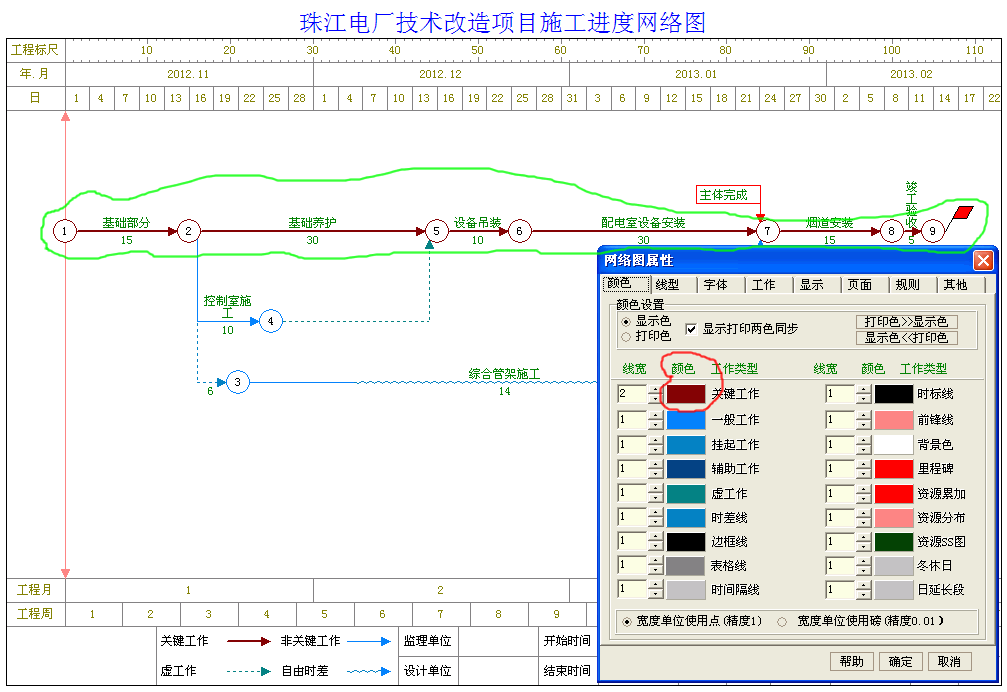Viewport: 1007px width, 692px height.
Task: Open the 背景色 white color swatch
Action: tap(893, 445)
